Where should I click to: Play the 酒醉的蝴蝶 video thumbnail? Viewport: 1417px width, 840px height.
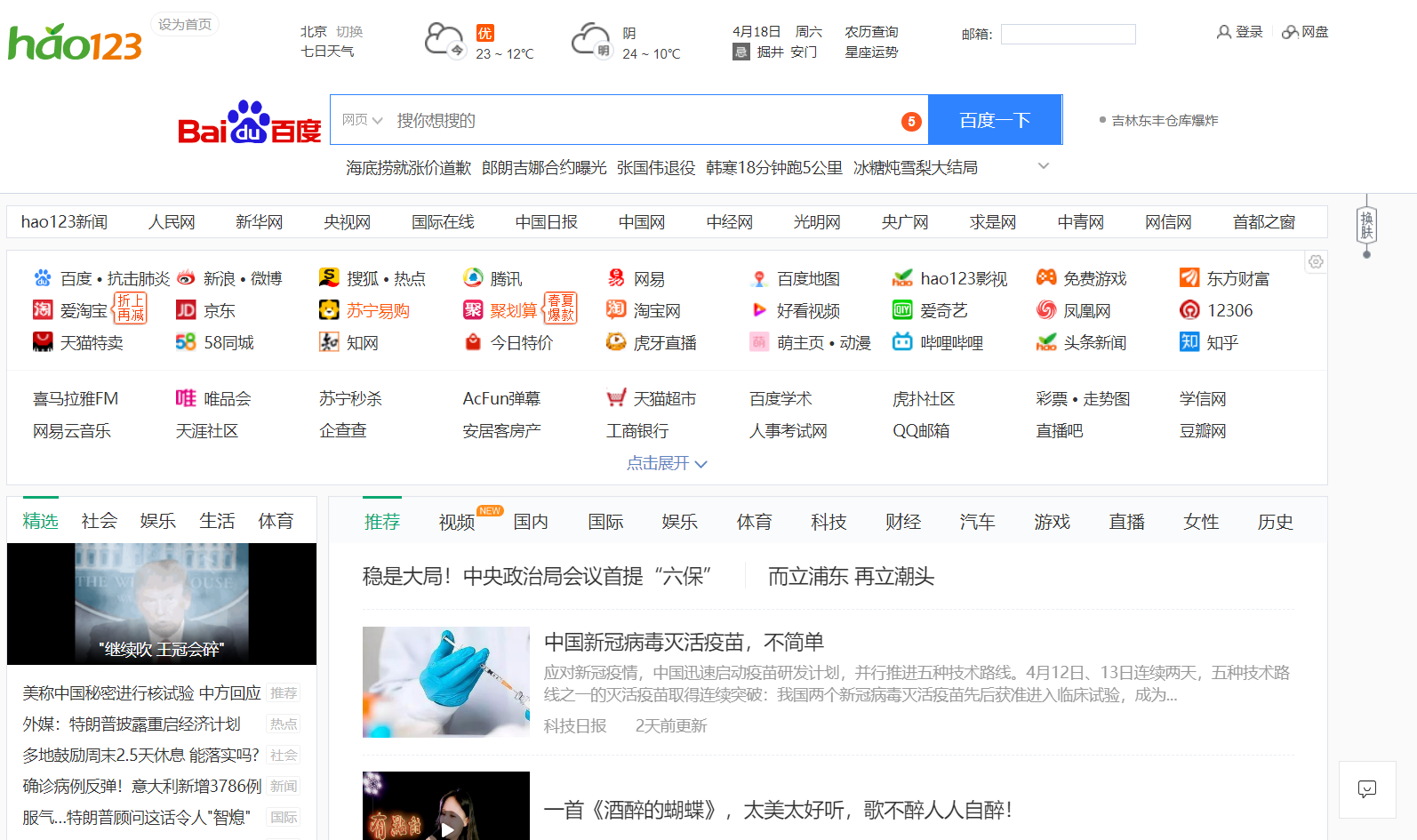point(446,805)
